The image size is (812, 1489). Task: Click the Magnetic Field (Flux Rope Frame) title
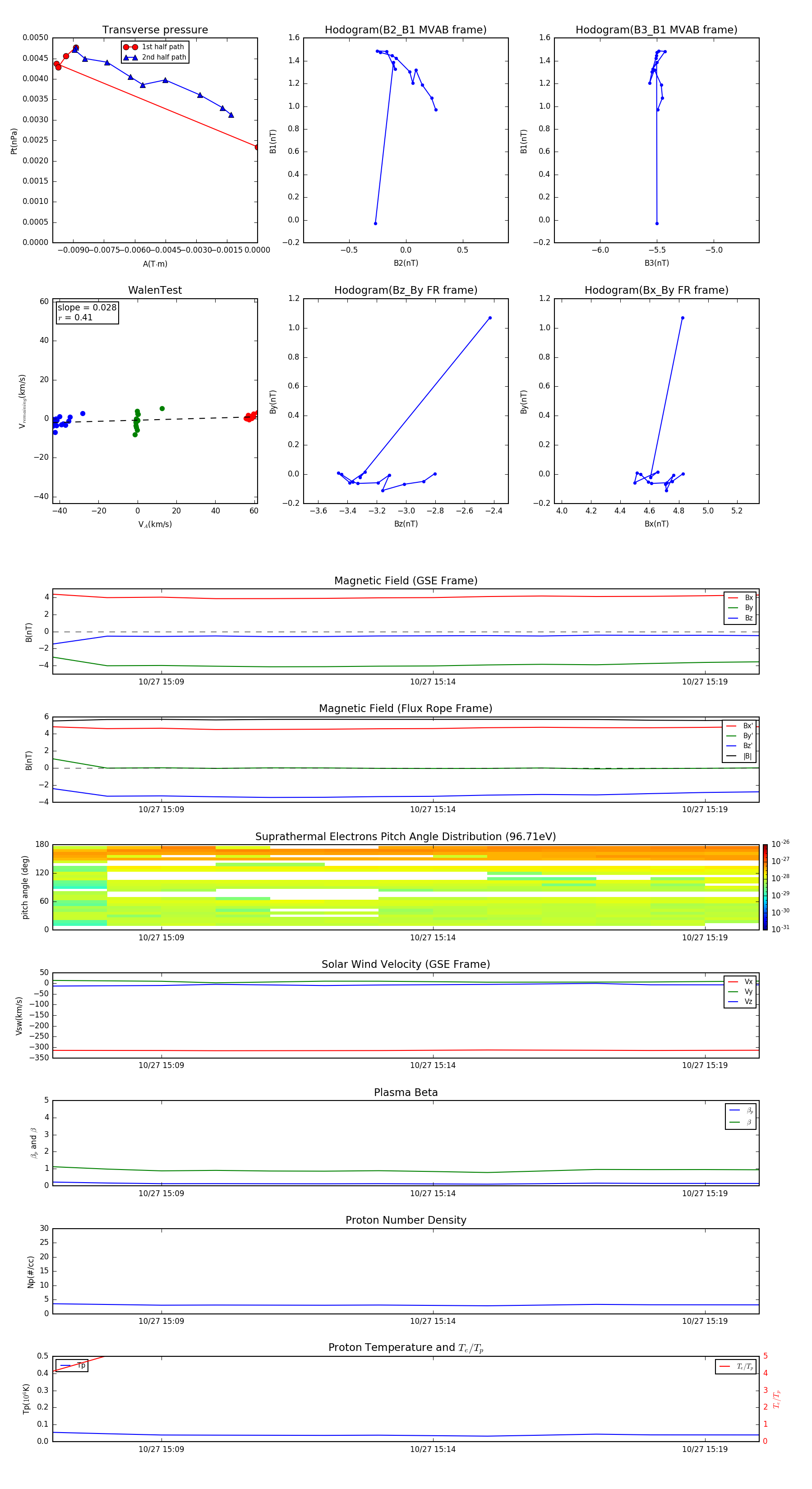click(x=406, y=709)
